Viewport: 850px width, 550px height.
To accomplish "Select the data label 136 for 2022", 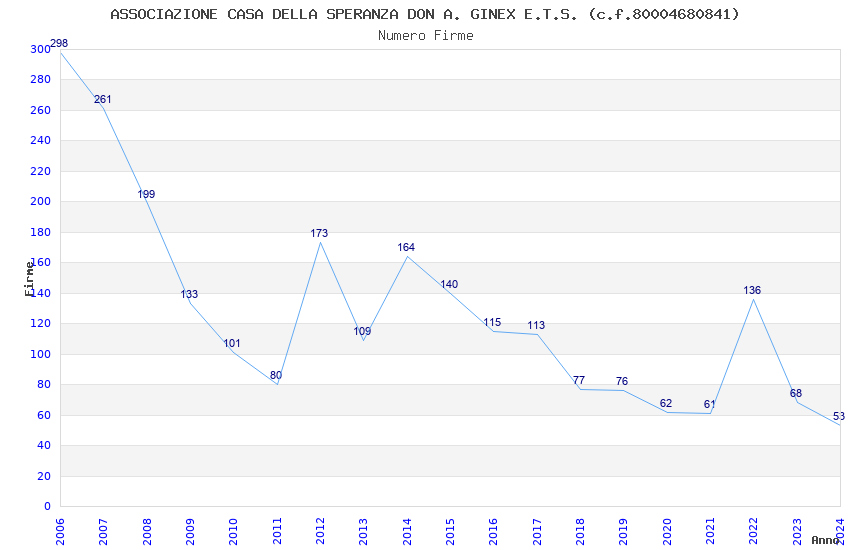I will 752,290.
